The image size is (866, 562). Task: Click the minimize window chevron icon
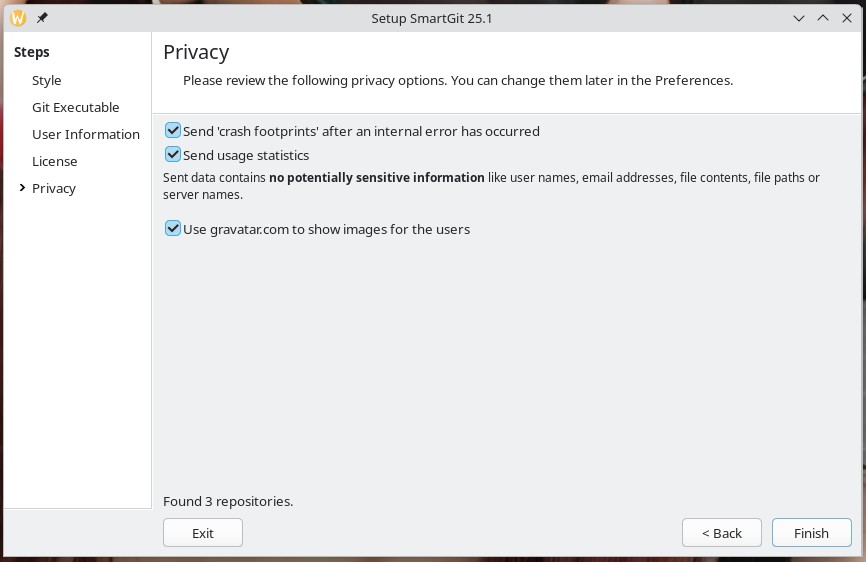pos(799,18)
